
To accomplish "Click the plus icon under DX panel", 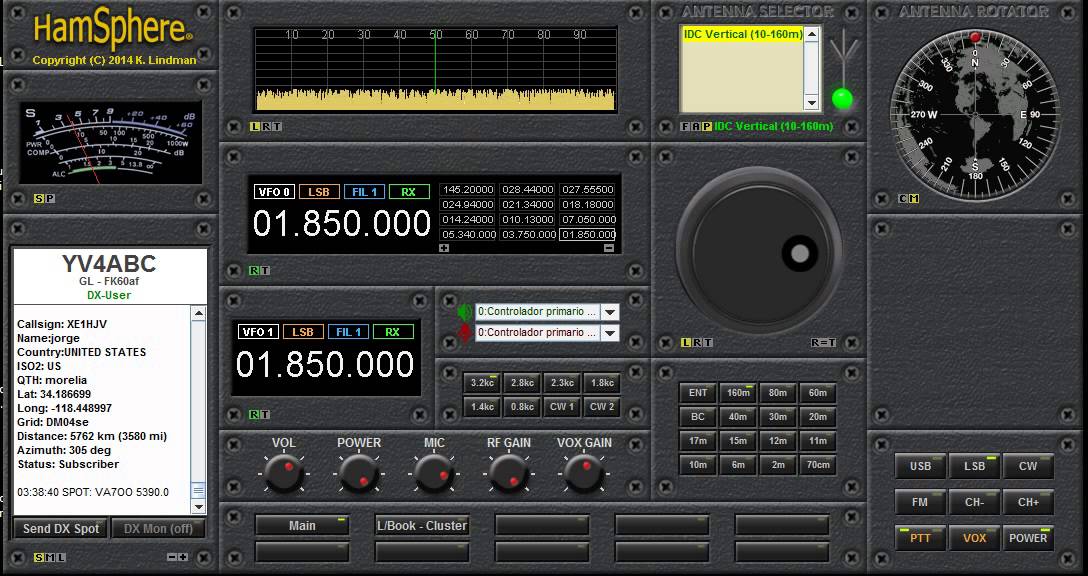I will (183, 557).
